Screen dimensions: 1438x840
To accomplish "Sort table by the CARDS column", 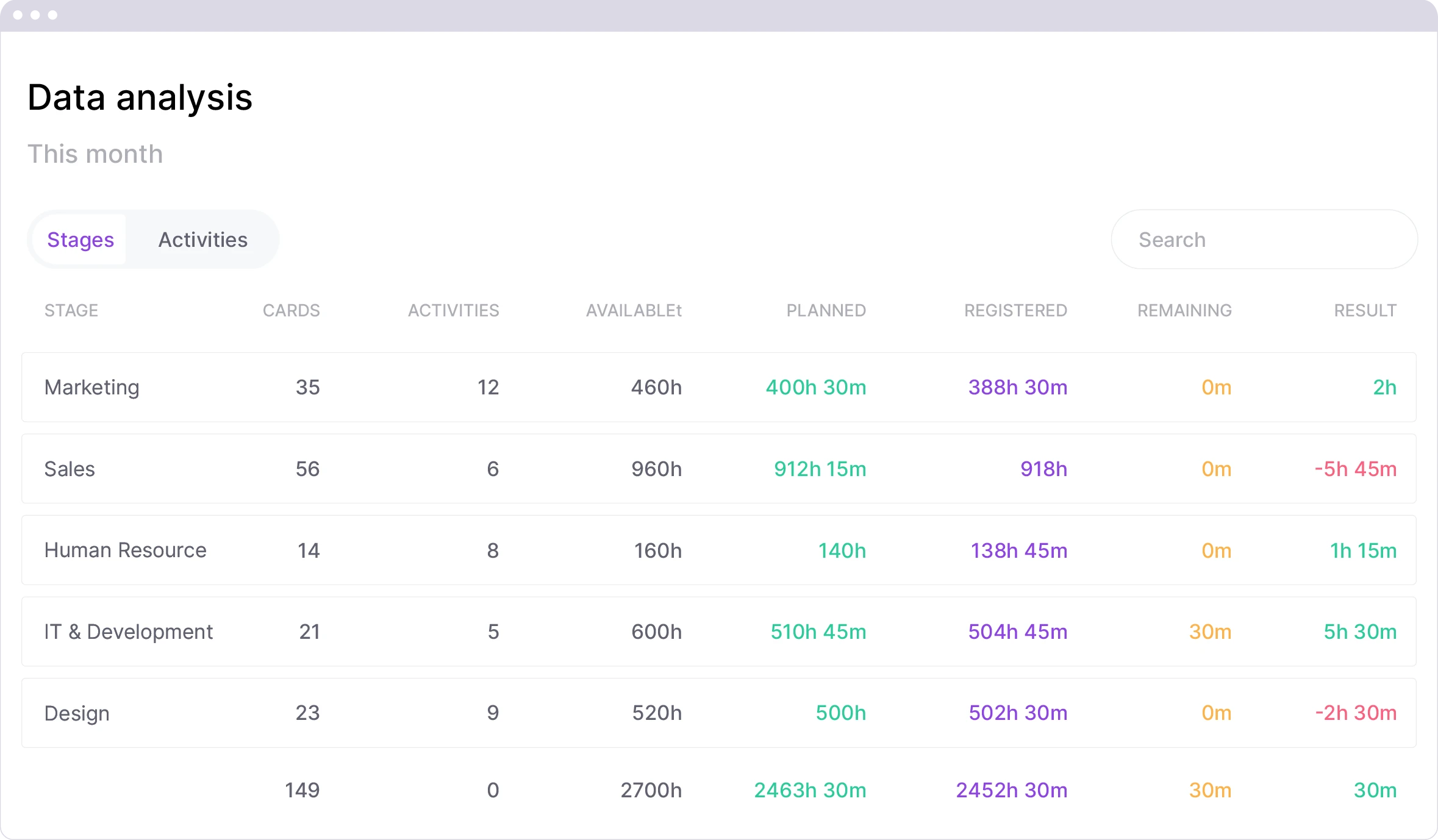I will pyautogui.click(x=291, y=310).
